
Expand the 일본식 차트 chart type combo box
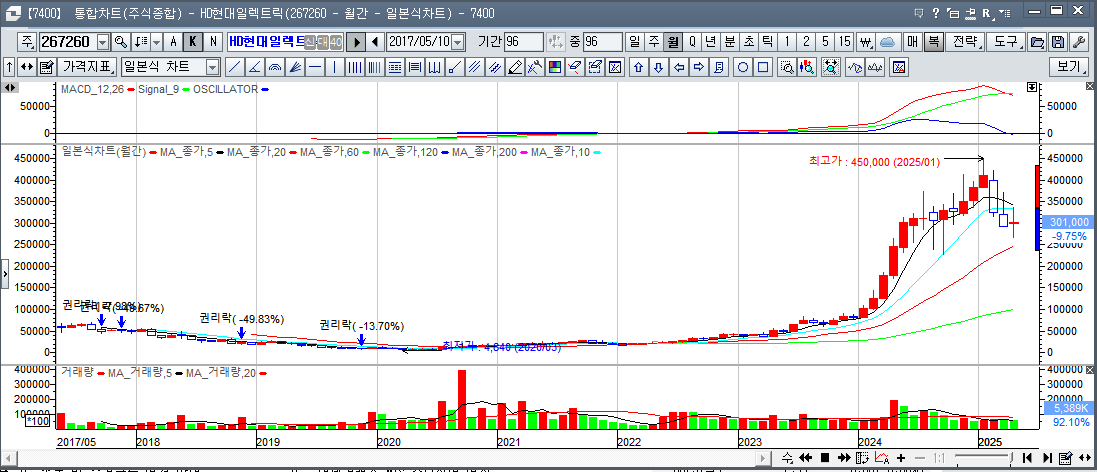(213, 68)
